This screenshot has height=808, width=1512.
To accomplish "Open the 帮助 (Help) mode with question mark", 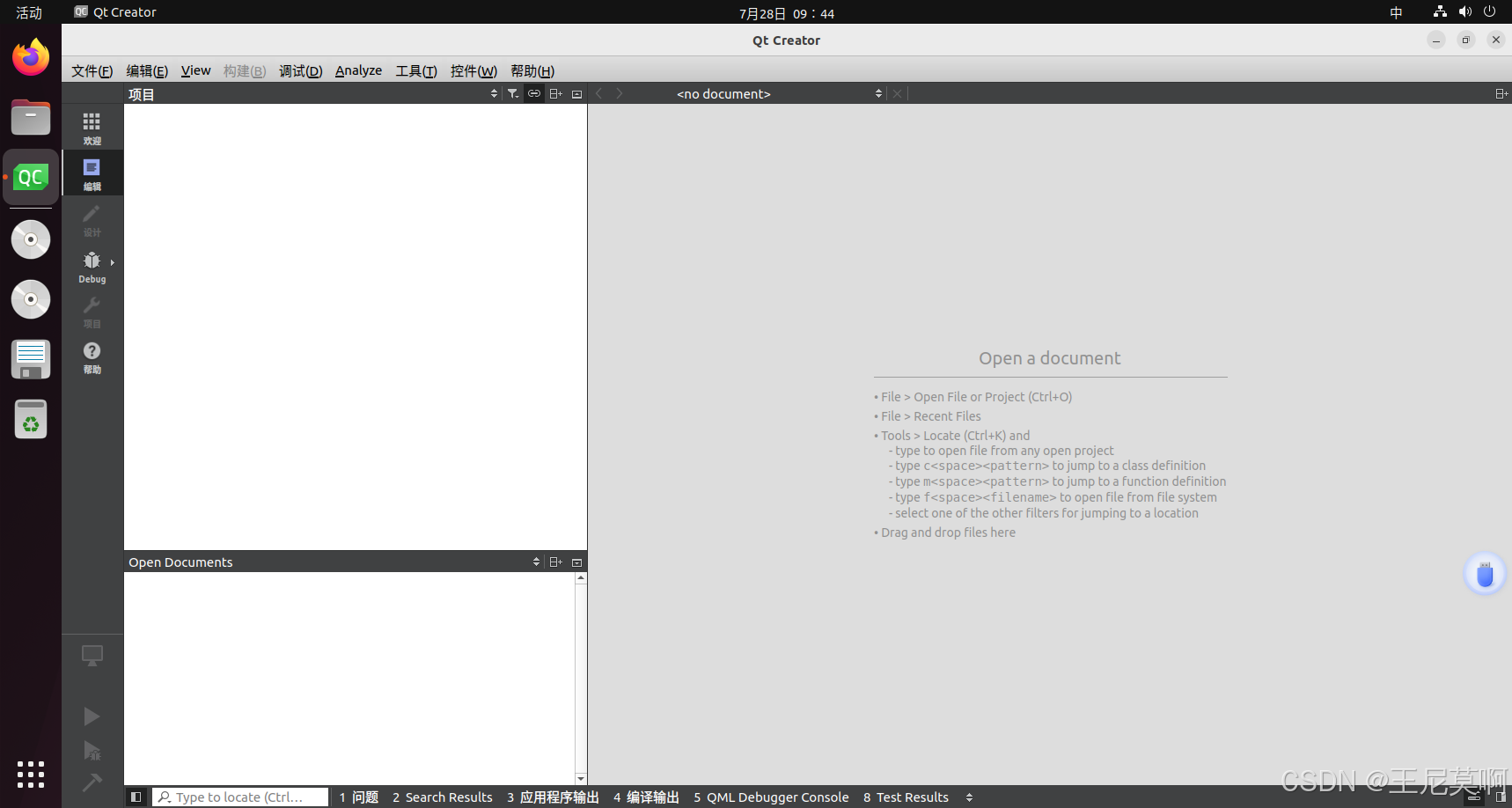I will click(92, 357).
